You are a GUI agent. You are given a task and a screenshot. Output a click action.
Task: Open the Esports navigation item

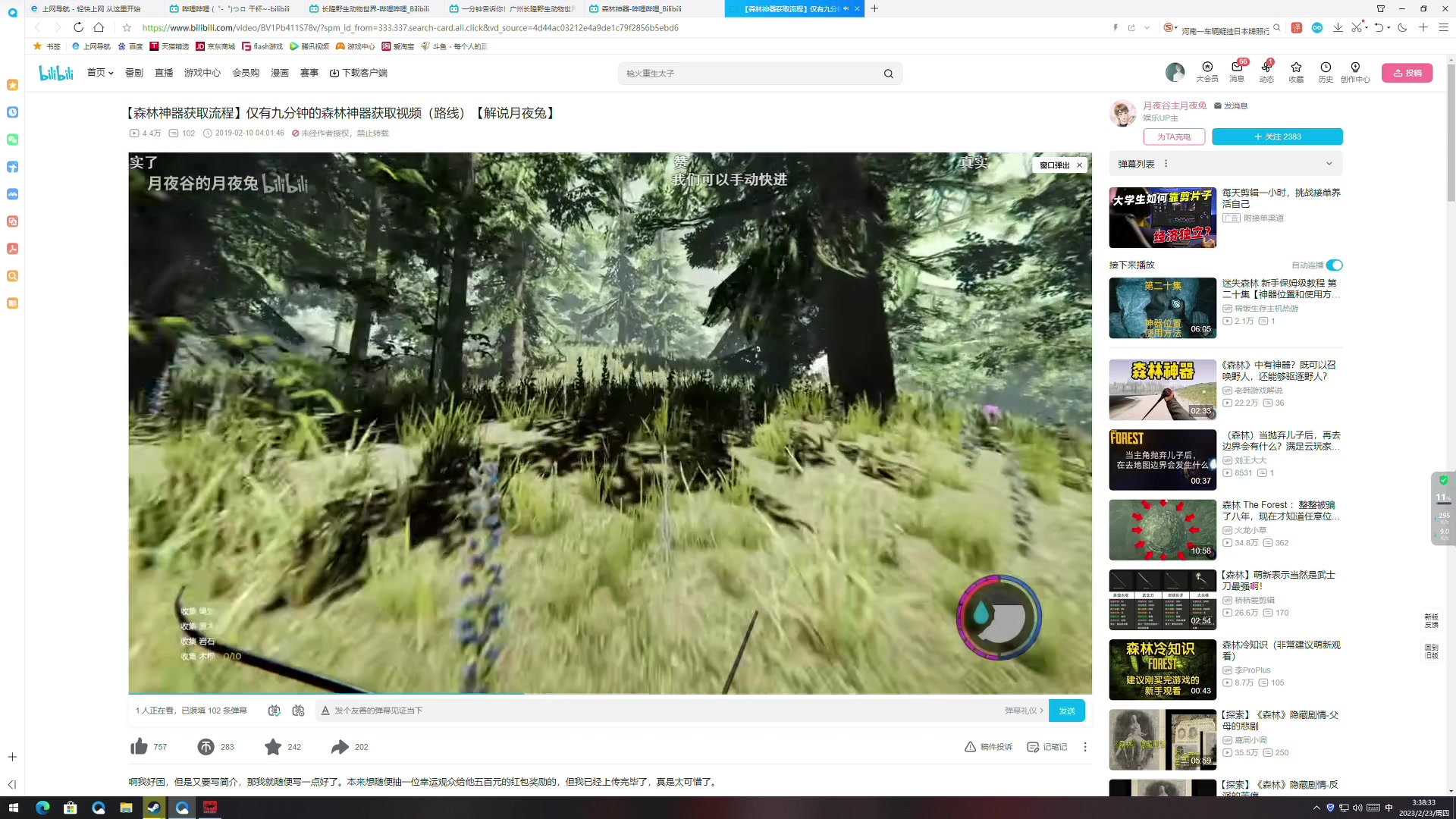coord(309,73)
